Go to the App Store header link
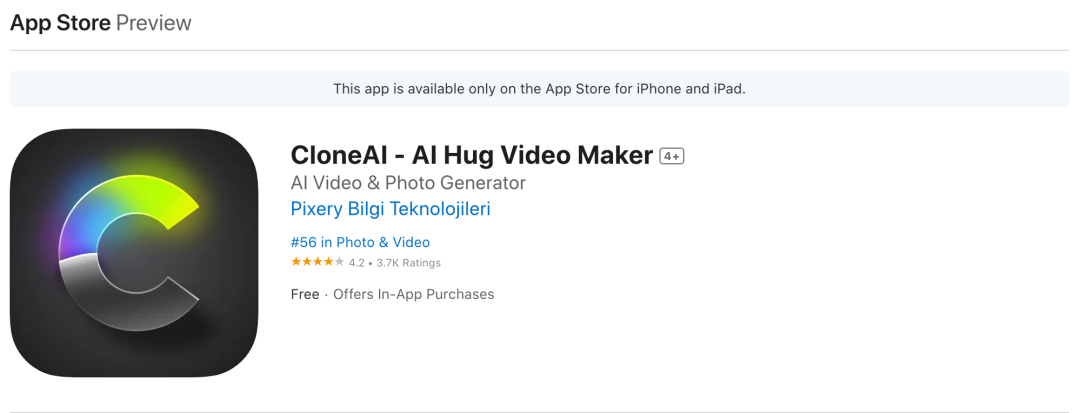 [60, 23]
